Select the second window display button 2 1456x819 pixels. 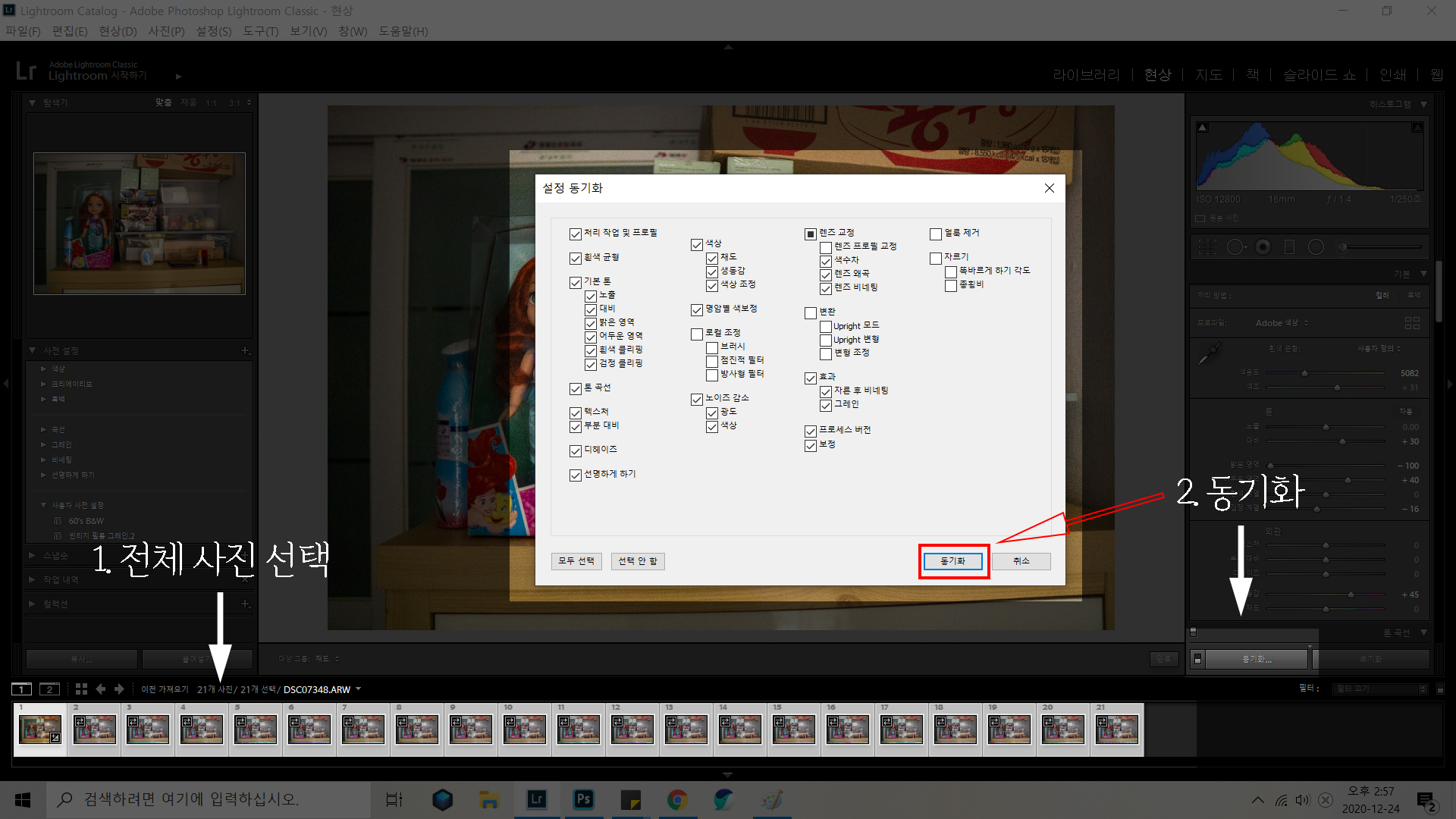tap(49, 689)
